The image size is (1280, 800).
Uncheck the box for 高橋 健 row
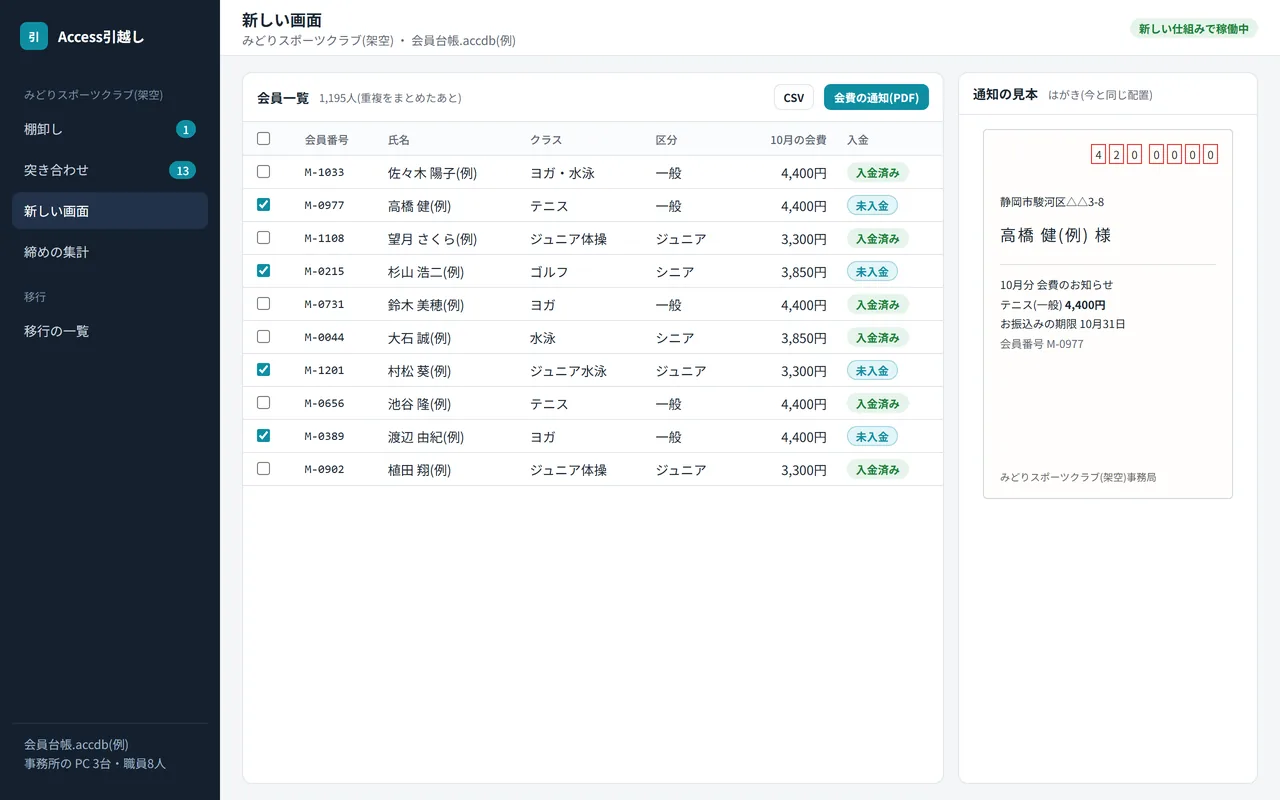(x=263, y=205)
